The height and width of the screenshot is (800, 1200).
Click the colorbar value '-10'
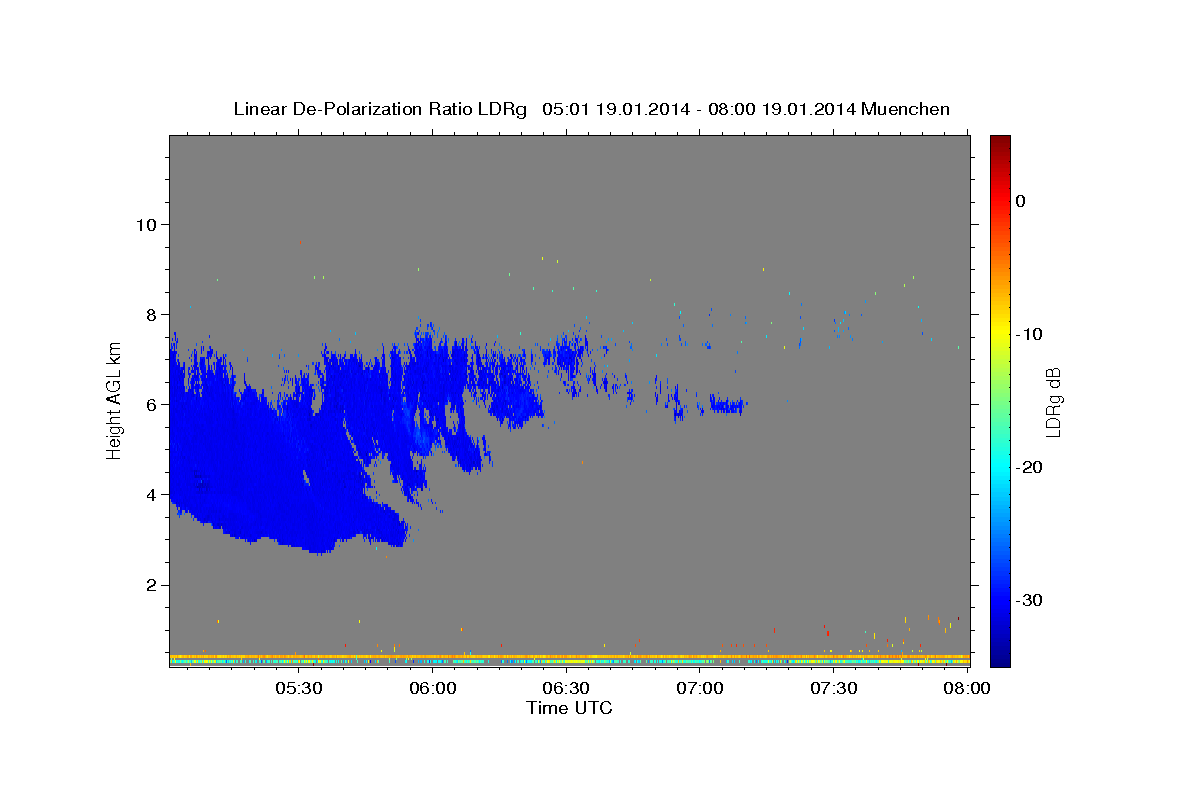(x=1028, y=334)
